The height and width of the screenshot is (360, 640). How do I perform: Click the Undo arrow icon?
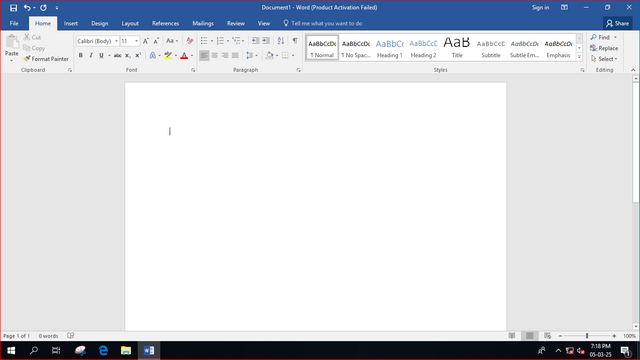(27, 7)
